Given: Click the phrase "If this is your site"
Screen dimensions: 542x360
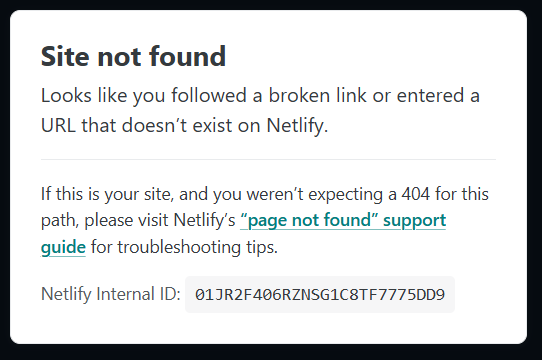Looking at the screenshot, I should (x=106, y=194).
